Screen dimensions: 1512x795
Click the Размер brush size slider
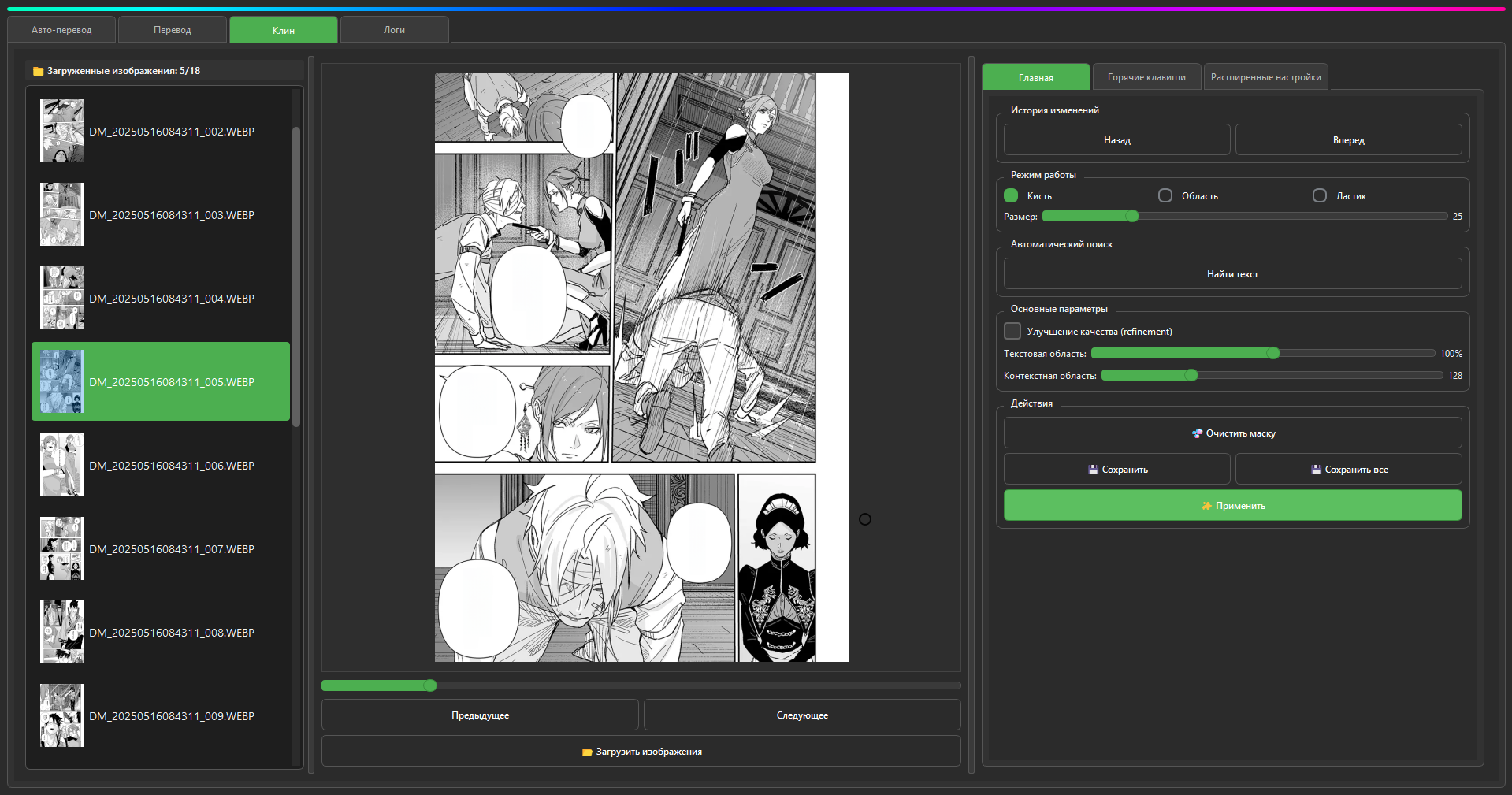pos(1245,216)
